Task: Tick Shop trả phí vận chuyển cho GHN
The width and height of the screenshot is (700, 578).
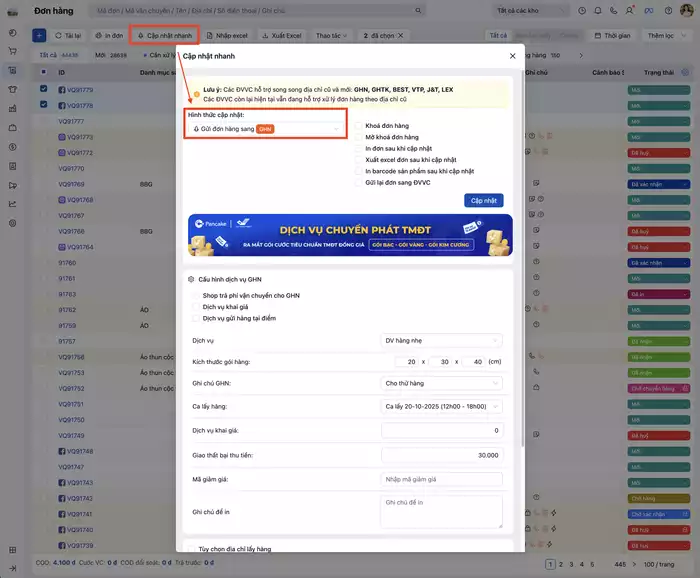Action: pyautogui.click(x=195, y=296)
